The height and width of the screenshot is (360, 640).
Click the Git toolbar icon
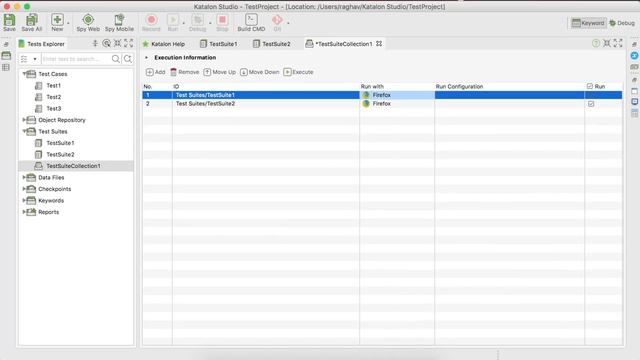coord(277,22)
